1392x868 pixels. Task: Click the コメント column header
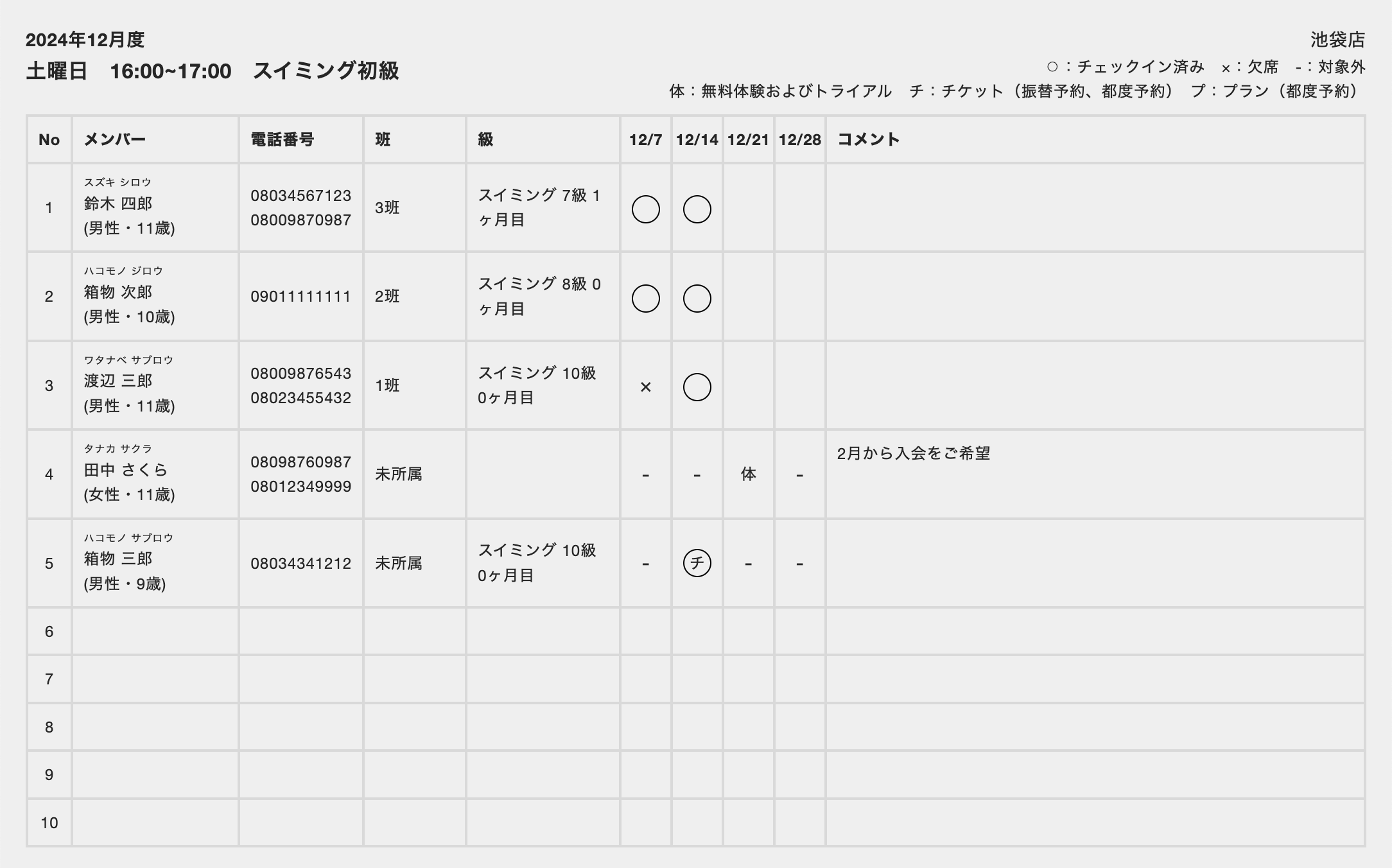tap(868, 140)
